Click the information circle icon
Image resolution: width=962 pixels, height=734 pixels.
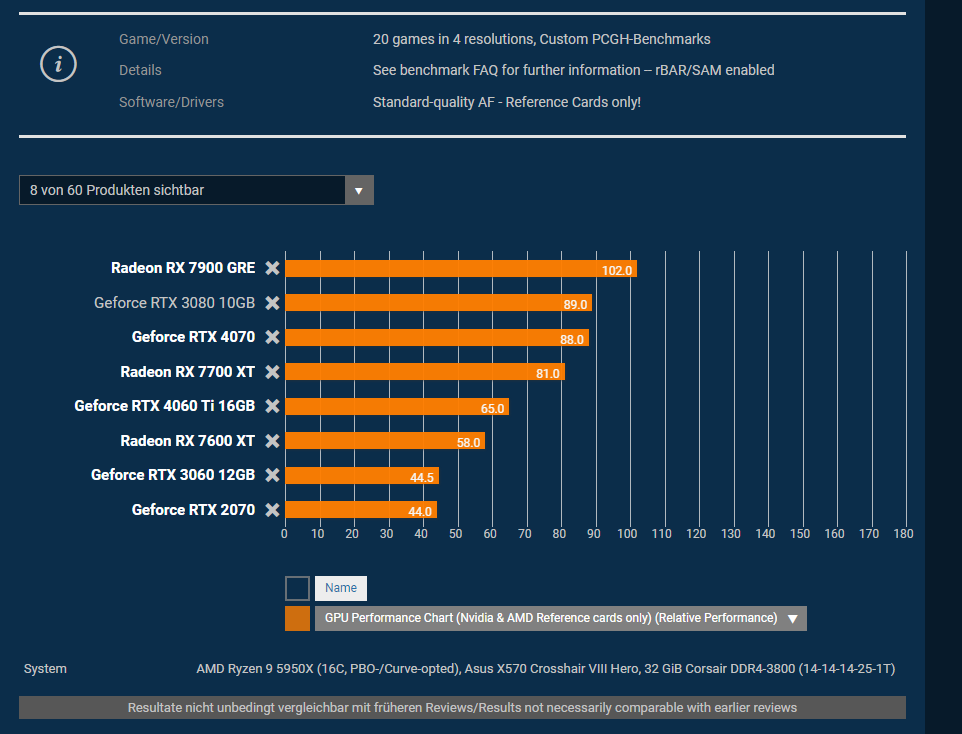pyautogui.click(x=58, y=64)
